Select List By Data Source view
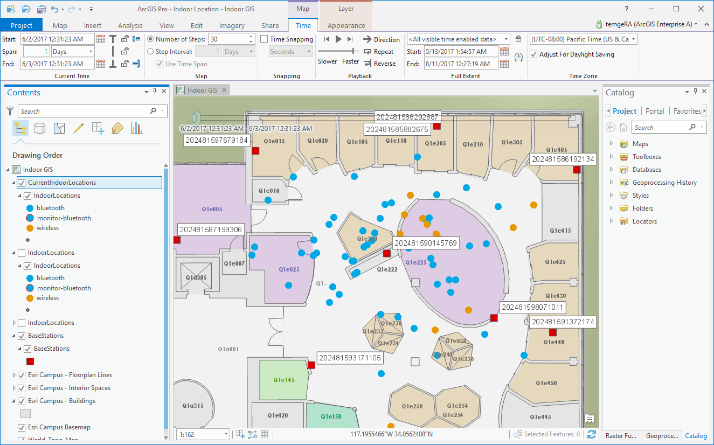The image size is (714, 445). [40, 128]
